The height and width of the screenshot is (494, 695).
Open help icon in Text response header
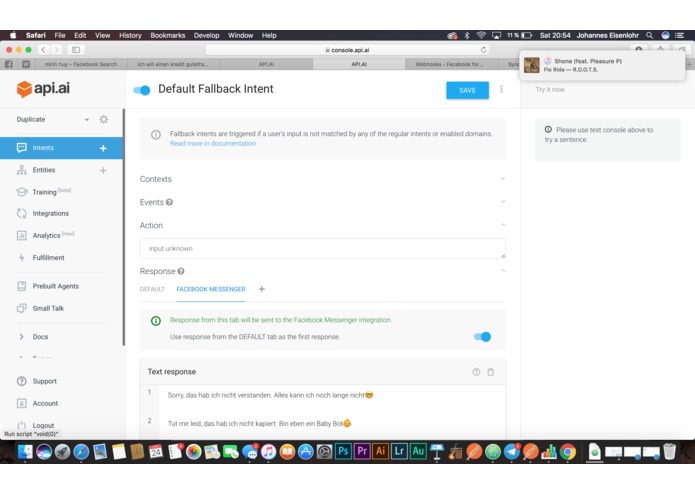(476, 372)
